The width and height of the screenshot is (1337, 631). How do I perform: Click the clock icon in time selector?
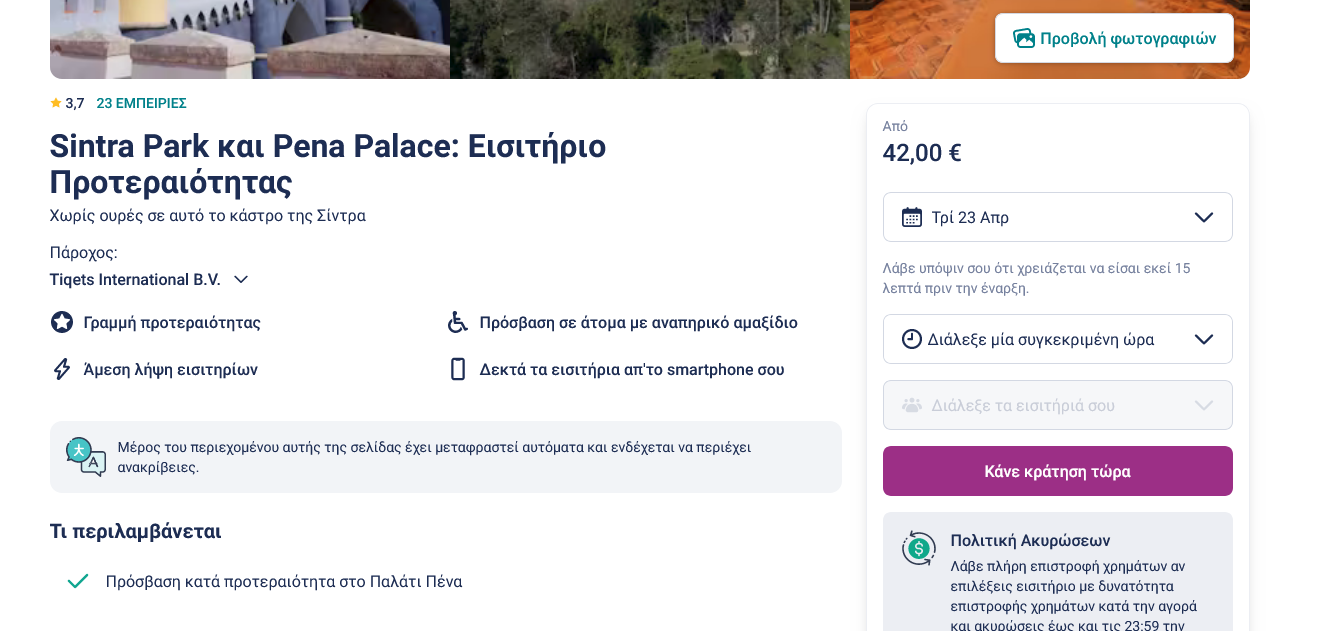pyautogui.click(x=911, y=339)
